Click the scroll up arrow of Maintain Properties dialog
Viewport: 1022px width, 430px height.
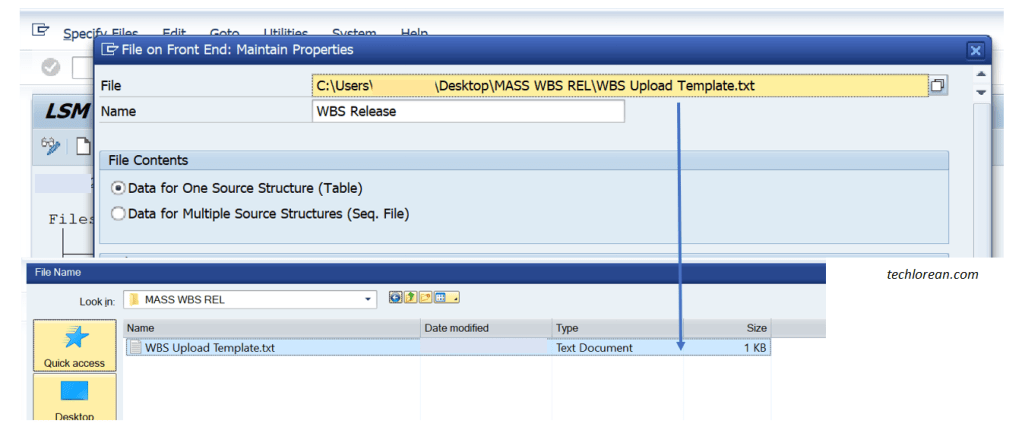pos(980,74)
